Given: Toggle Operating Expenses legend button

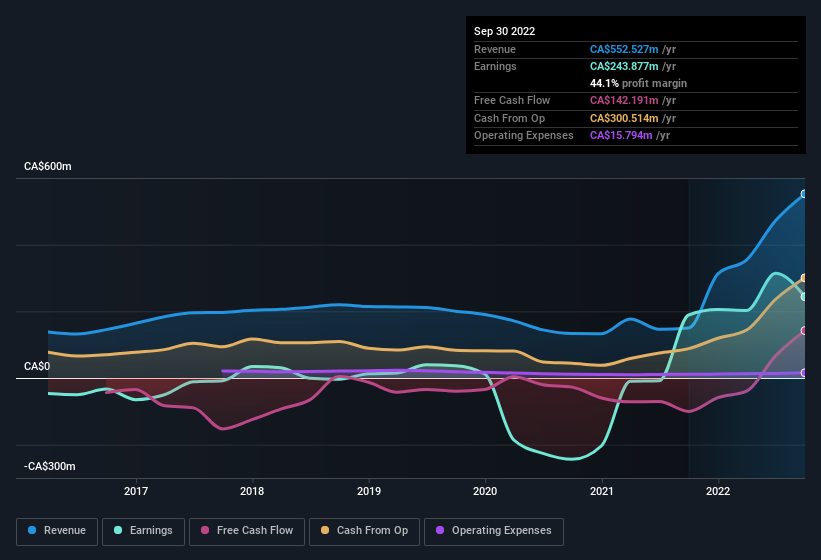Looking at the screenshot, I should (x=494, y=531).
